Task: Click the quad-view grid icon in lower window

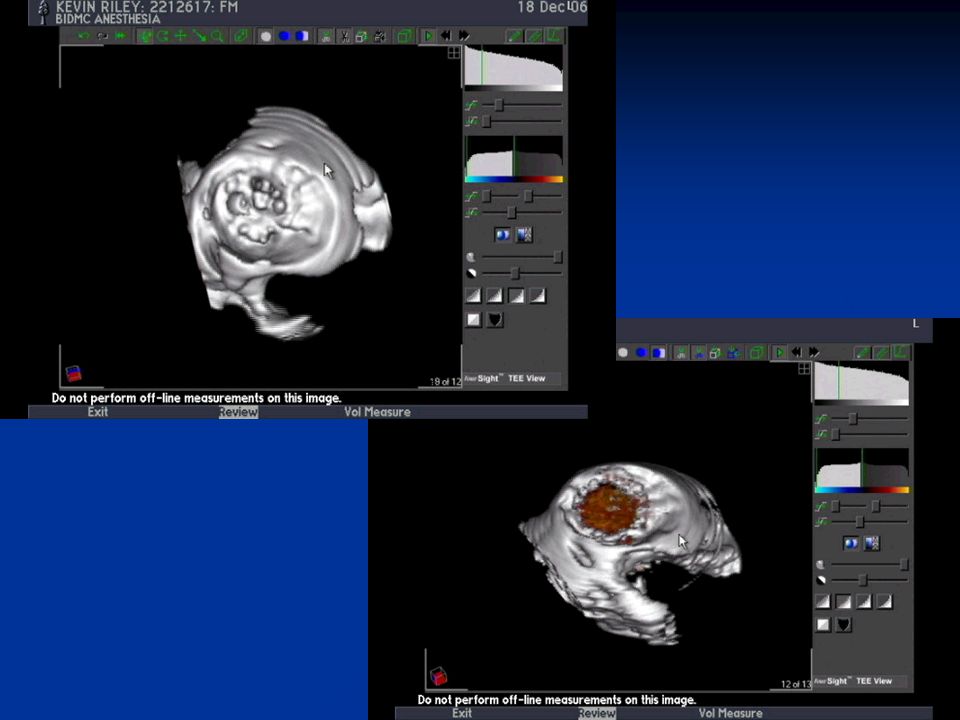Action: click(804, 369)
